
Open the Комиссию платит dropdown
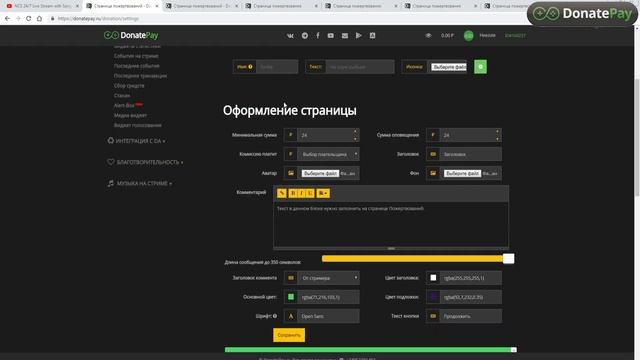click(x=329, y=154)
